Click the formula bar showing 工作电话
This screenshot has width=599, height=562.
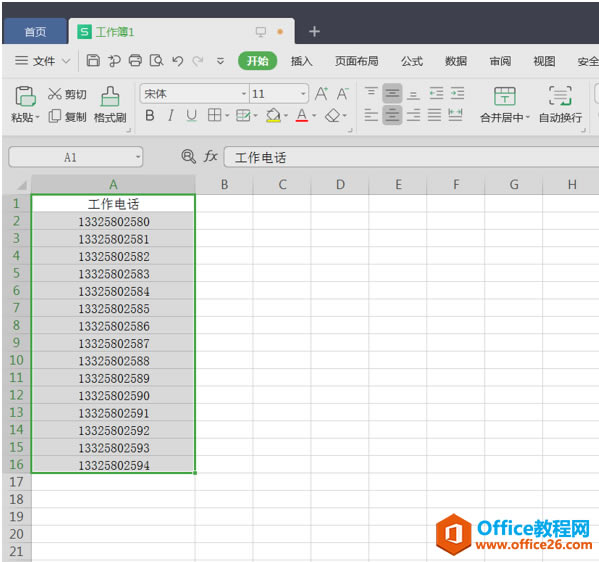tap(411, 157)
